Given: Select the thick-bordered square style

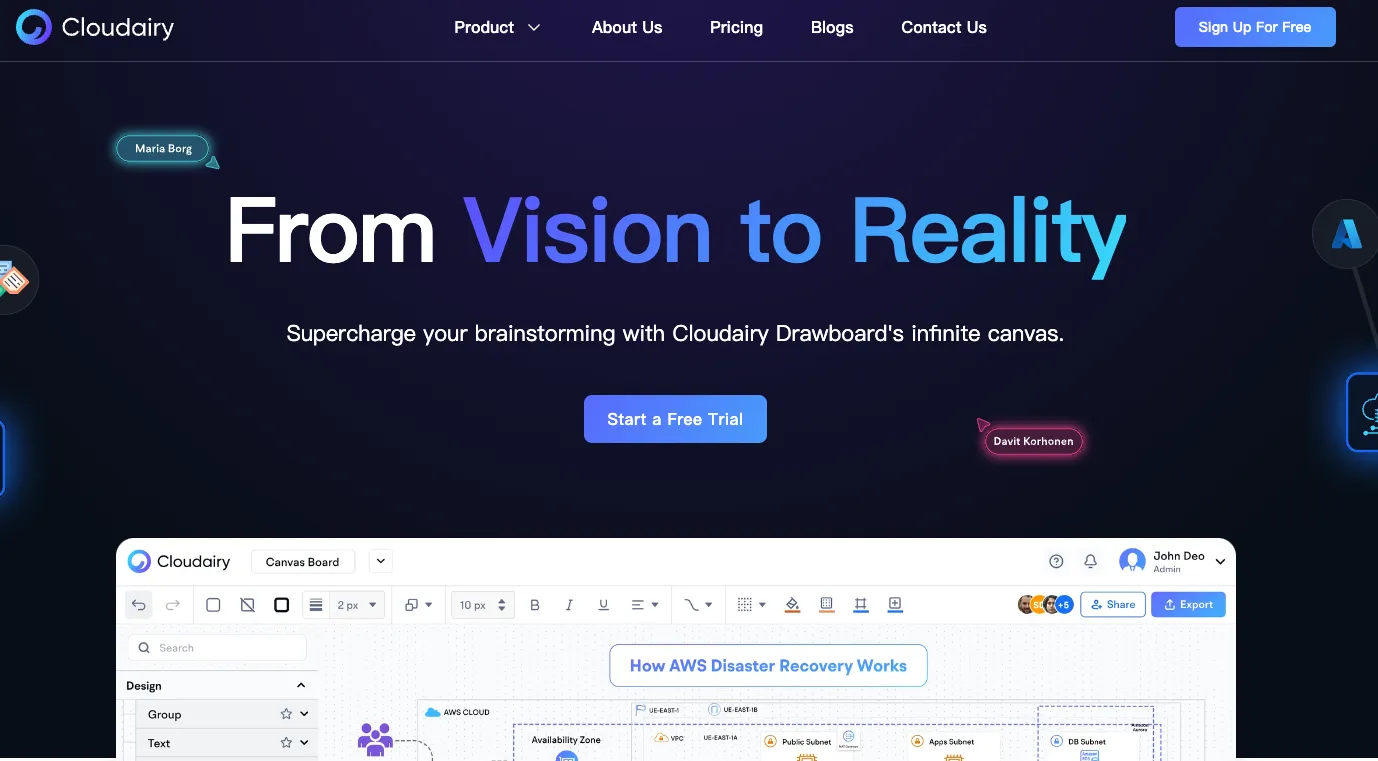Looking at the screenshot, I should tap(282, 605).
